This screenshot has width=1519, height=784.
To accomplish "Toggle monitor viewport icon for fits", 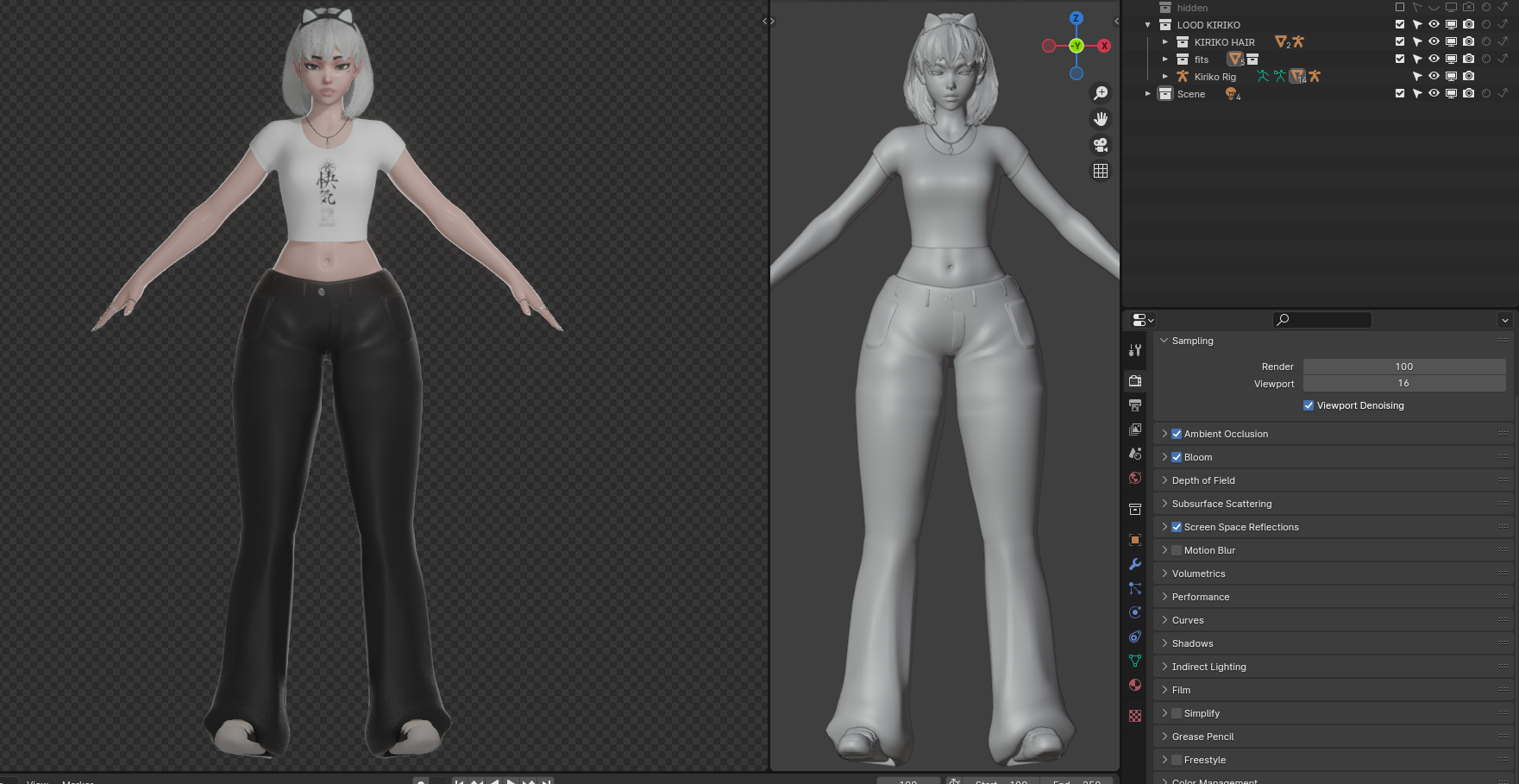I will tap(1452, 59).
